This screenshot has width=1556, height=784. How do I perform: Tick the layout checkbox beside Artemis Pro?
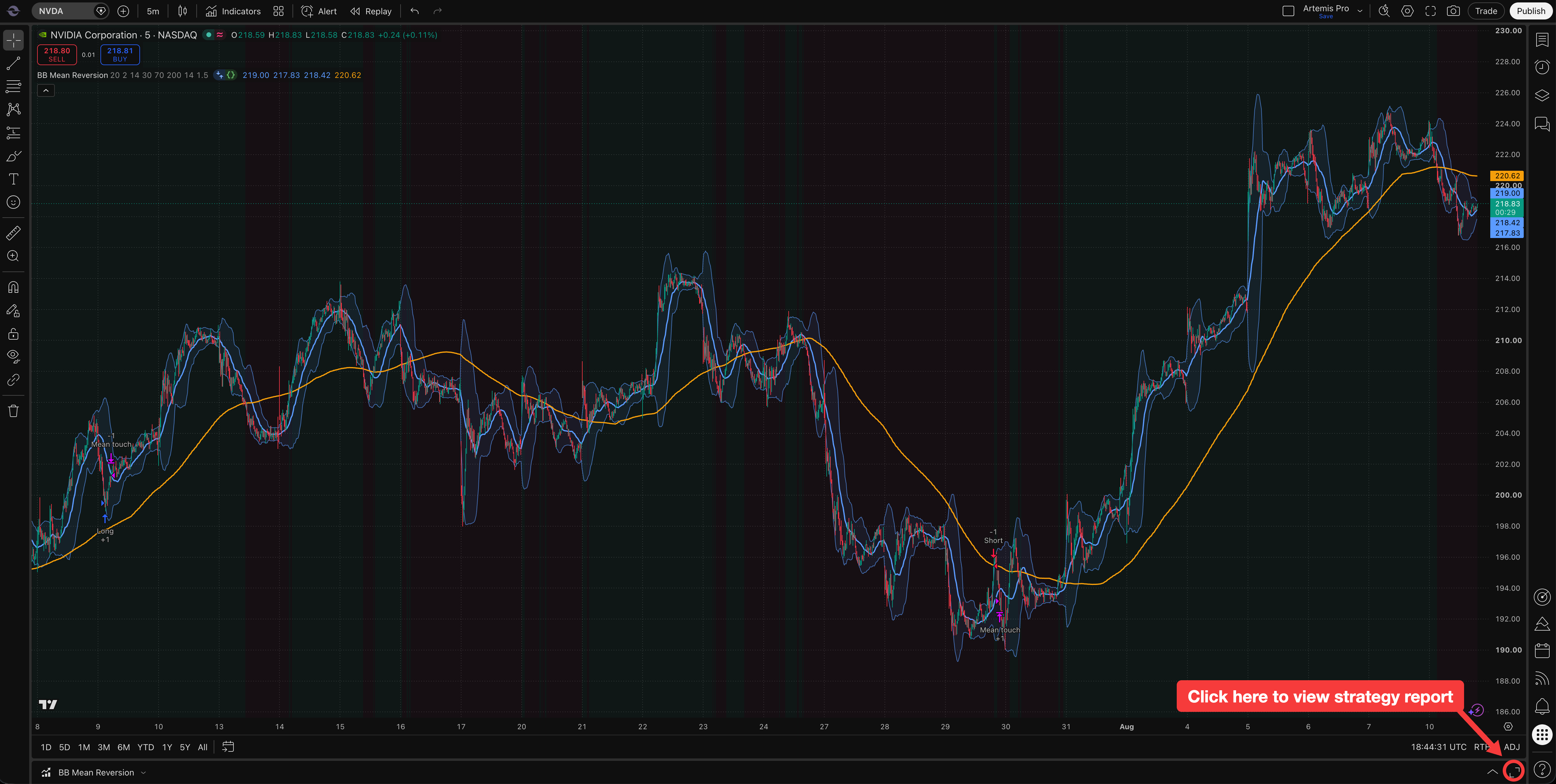(1288, 11)
